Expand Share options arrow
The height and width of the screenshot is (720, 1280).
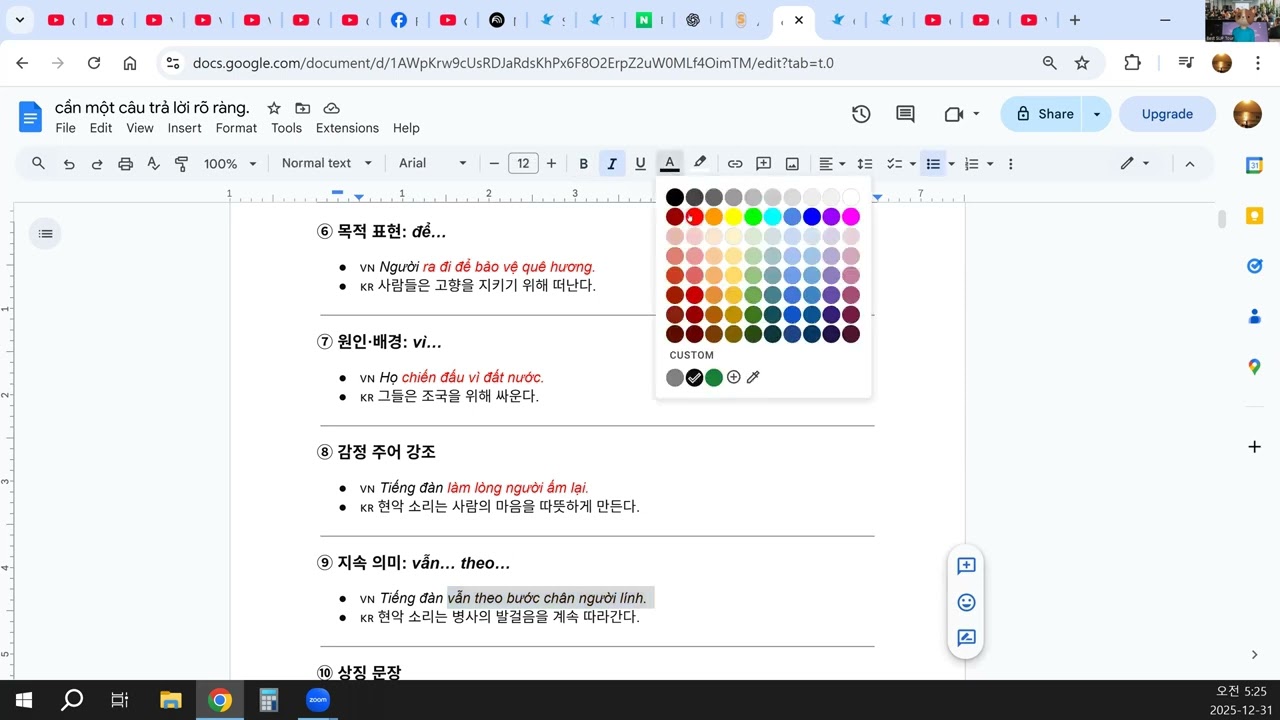[1097, 114]
